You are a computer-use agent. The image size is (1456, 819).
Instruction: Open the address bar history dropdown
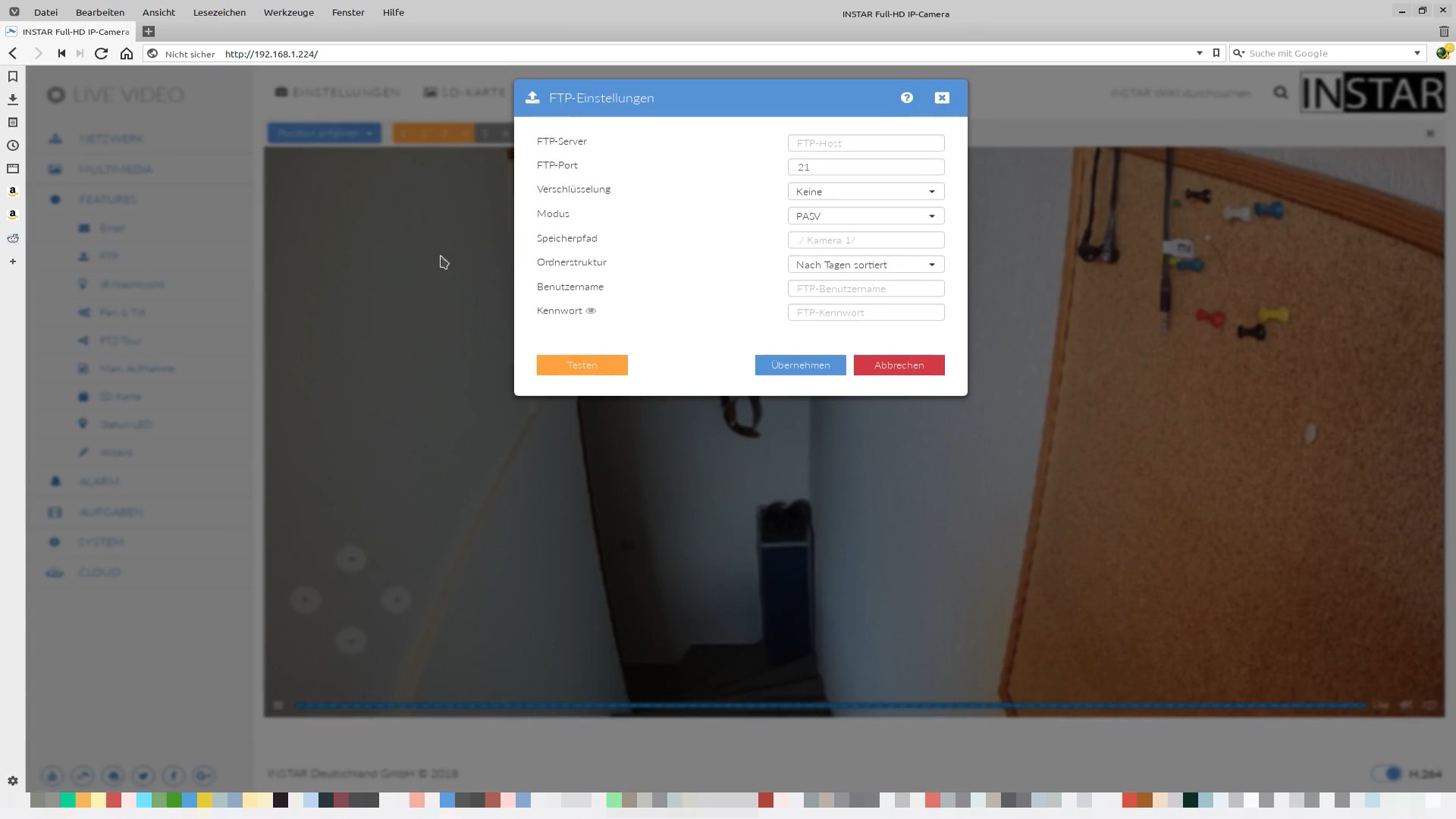click(1200, 53)
